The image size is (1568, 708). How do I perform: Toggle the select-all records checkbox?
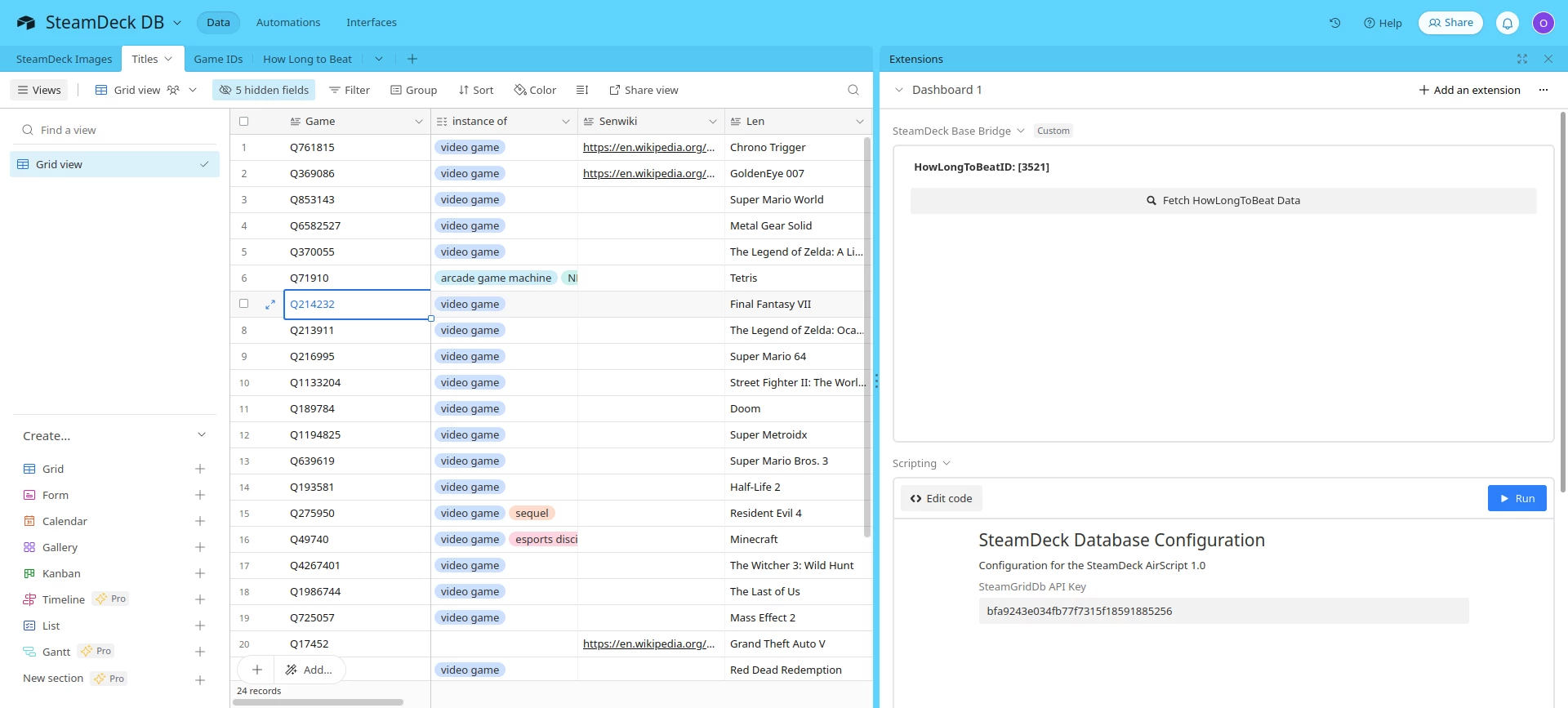click(243, 122)
